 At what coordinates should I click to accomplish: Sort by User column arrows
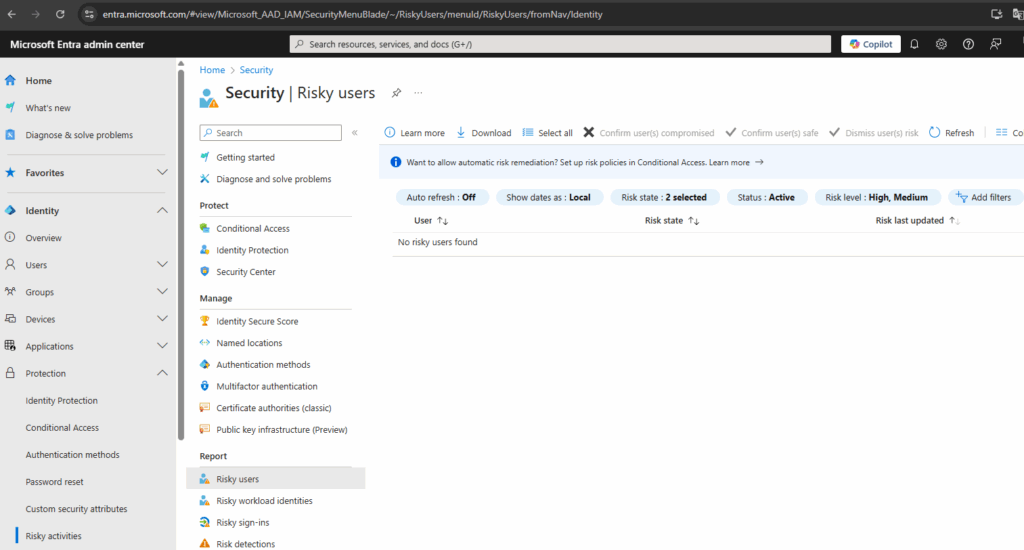443,221
